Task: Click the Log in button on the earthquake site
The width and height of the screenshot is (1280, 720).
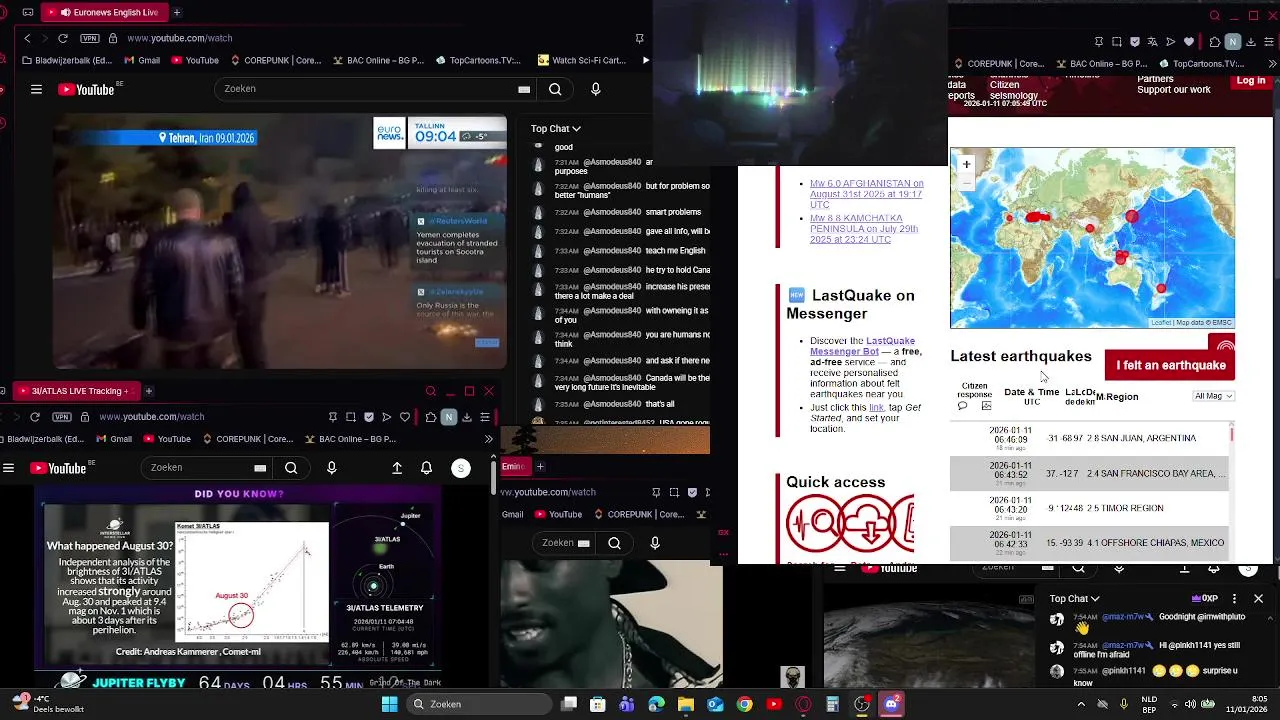Action: (1251, 81)
